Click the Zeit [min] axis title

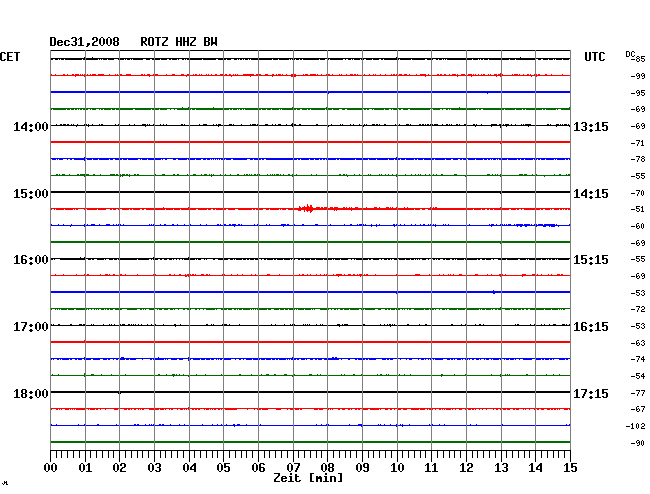[308, 478]
